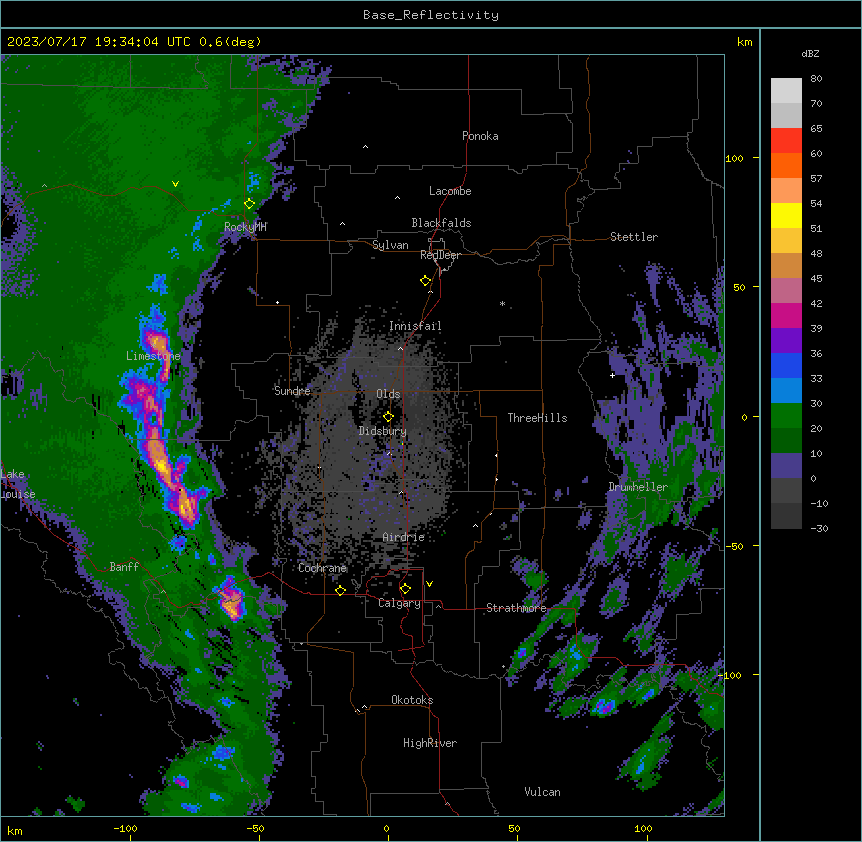Click the -50 tick label on right axis
The width and height of the screenshot is (862, 842).
(x=734, y=546)
